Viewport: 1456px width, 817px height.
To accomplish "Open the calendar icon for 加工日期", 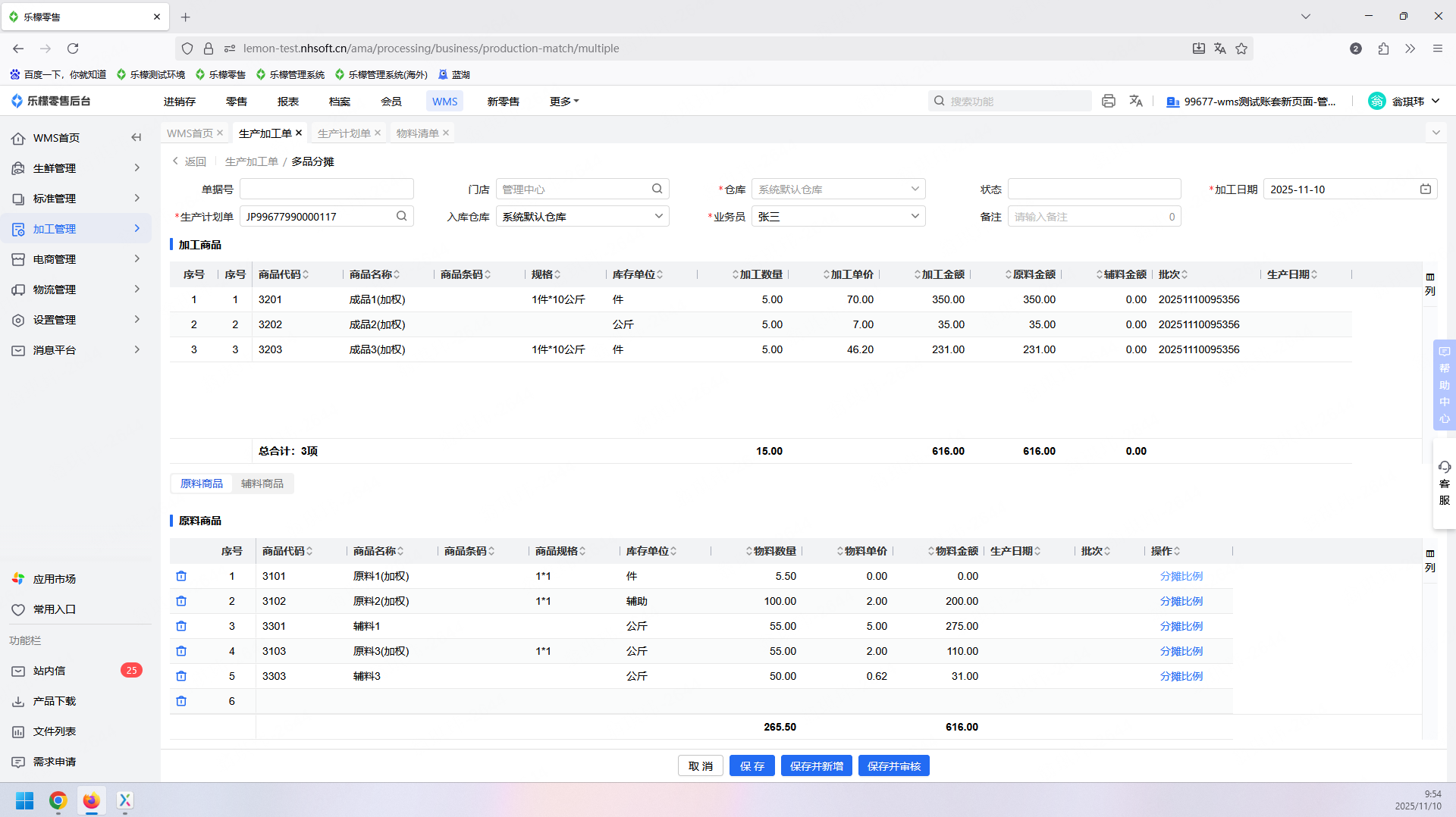I will [1425, 189].
